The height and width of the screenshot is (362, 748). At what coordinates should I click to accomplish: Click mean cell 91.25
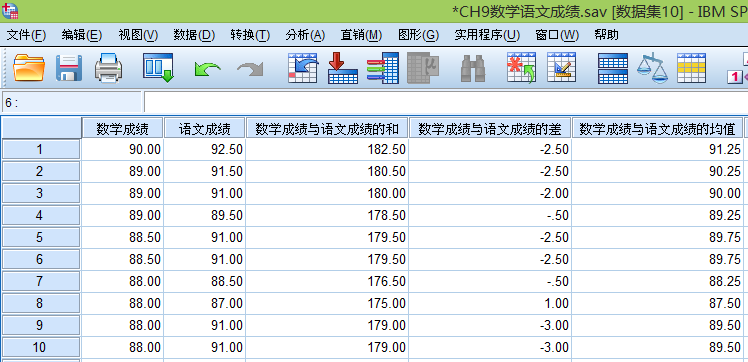point(657,150)
